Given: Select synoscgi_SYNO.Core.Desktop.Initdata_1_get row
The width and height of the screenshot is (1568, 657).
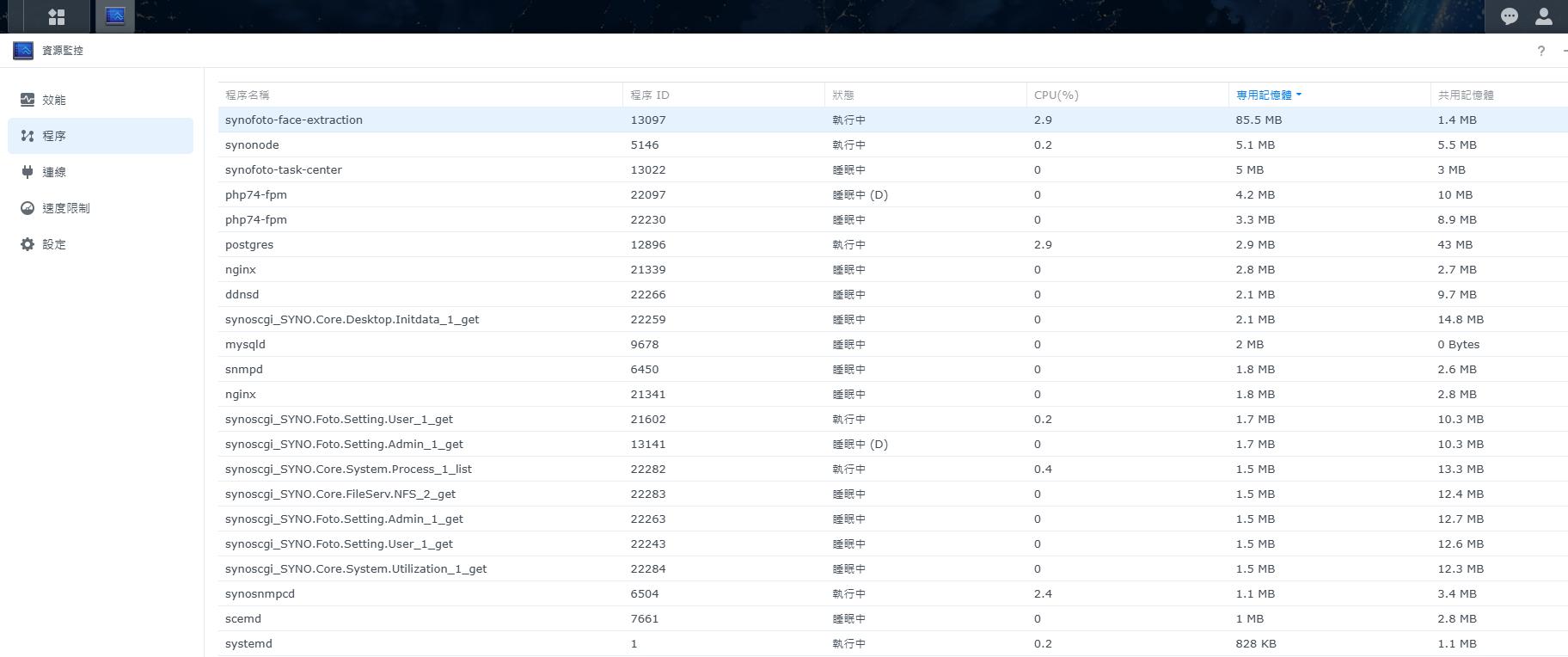Looking at the screenshot, I should click(893, 319).
